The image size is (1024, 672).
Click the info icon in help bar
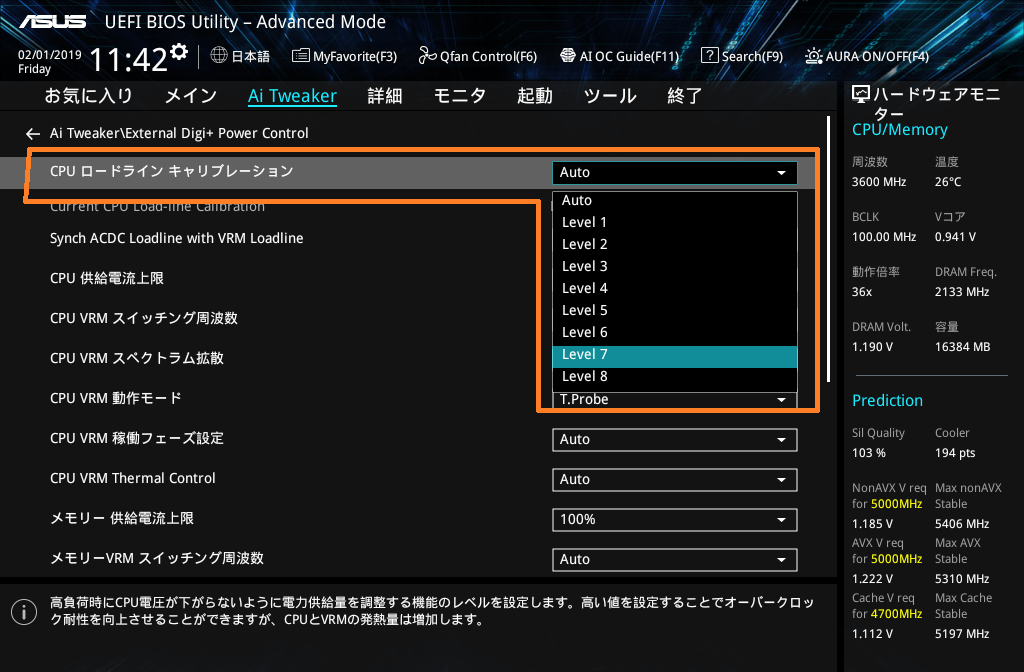(19, 611)
